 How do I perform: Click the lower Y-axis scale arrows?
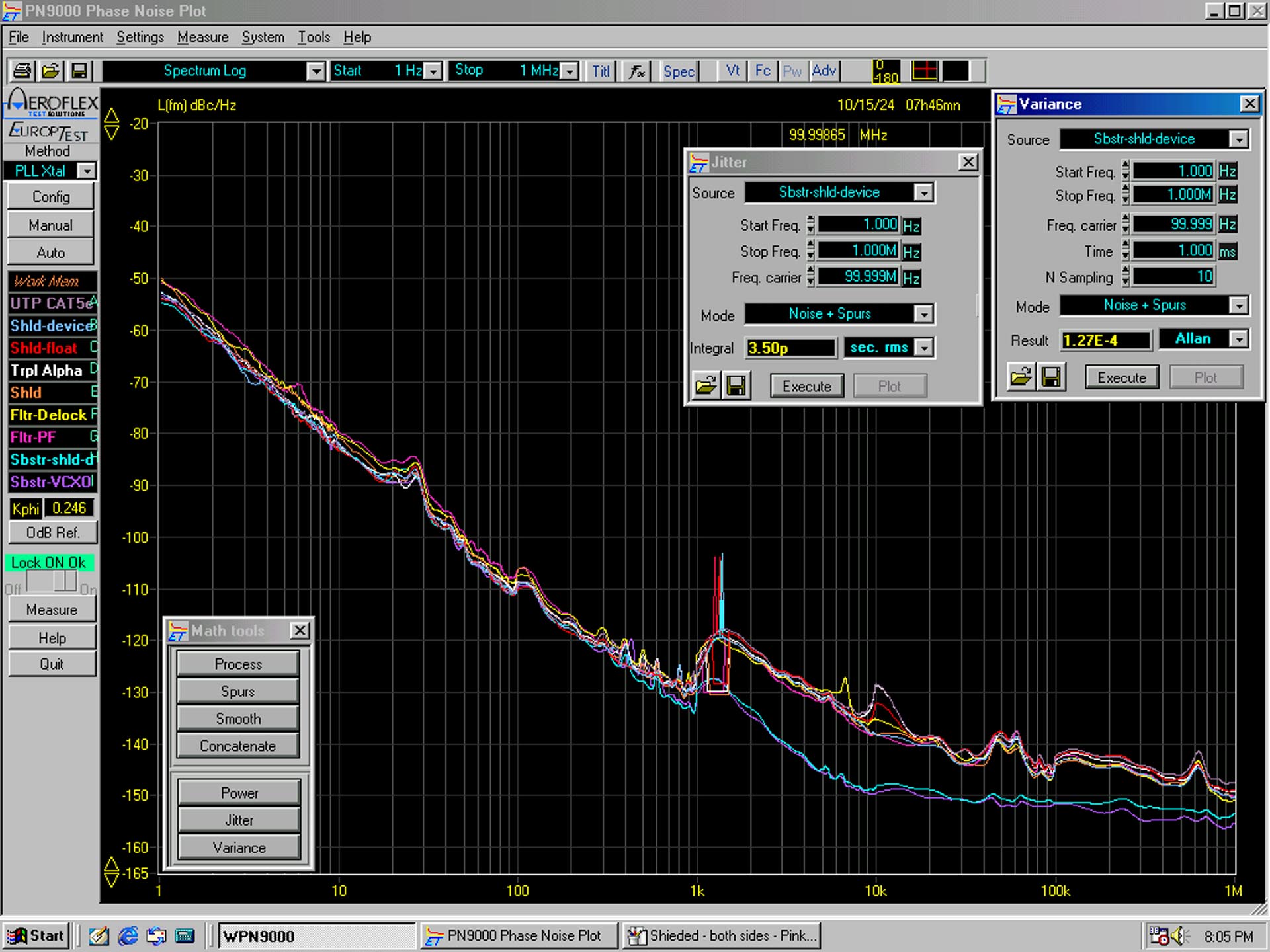(x=111, y=872)
